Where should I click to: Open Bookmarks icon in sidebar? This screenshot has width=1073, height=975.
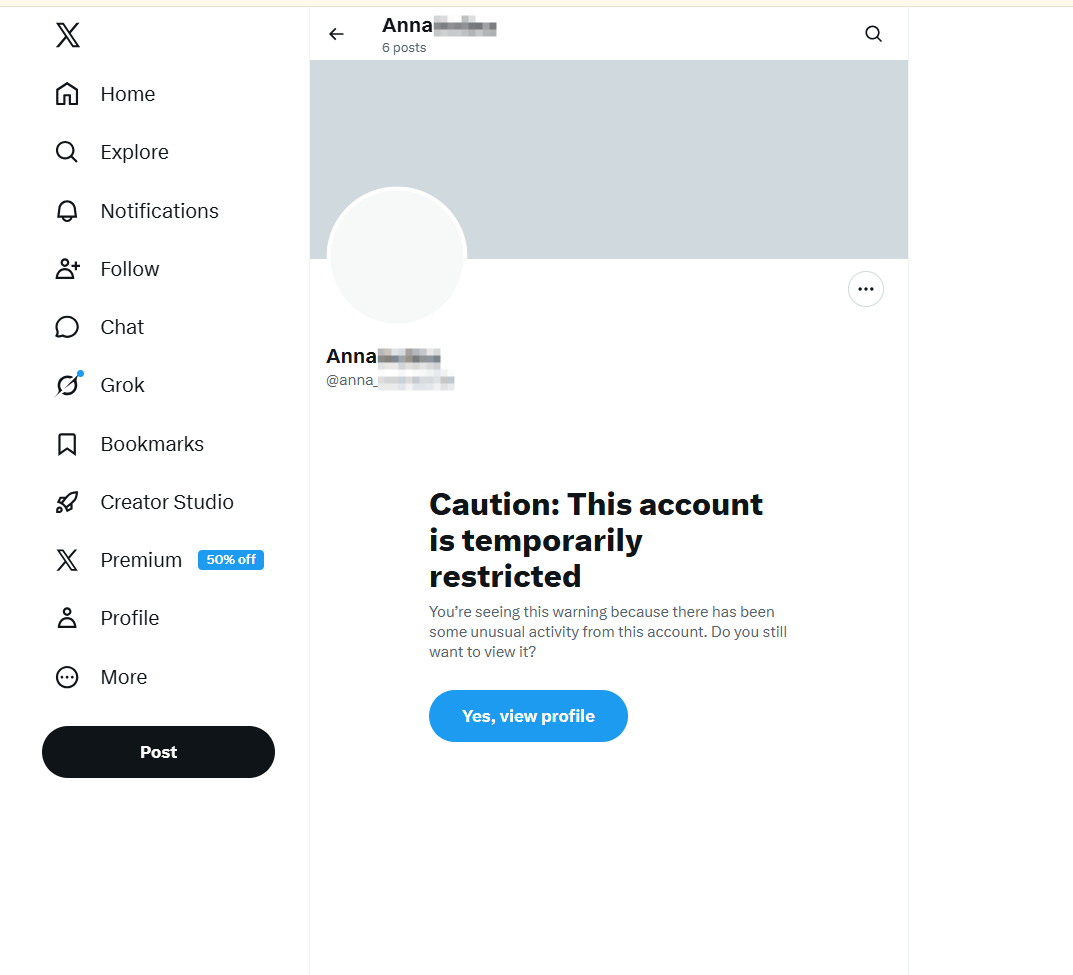[67, 444]
